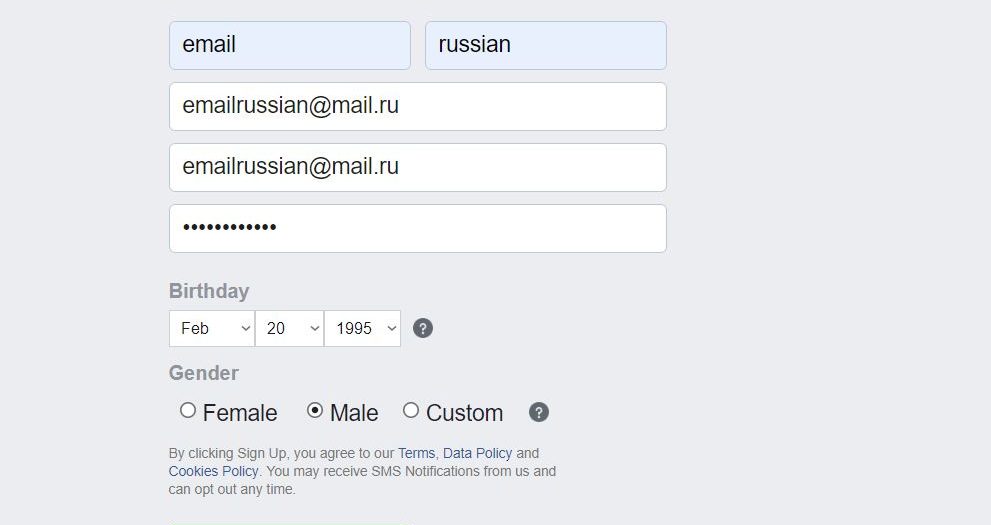Click the Gender help question-mark icon

pos(538,413)
